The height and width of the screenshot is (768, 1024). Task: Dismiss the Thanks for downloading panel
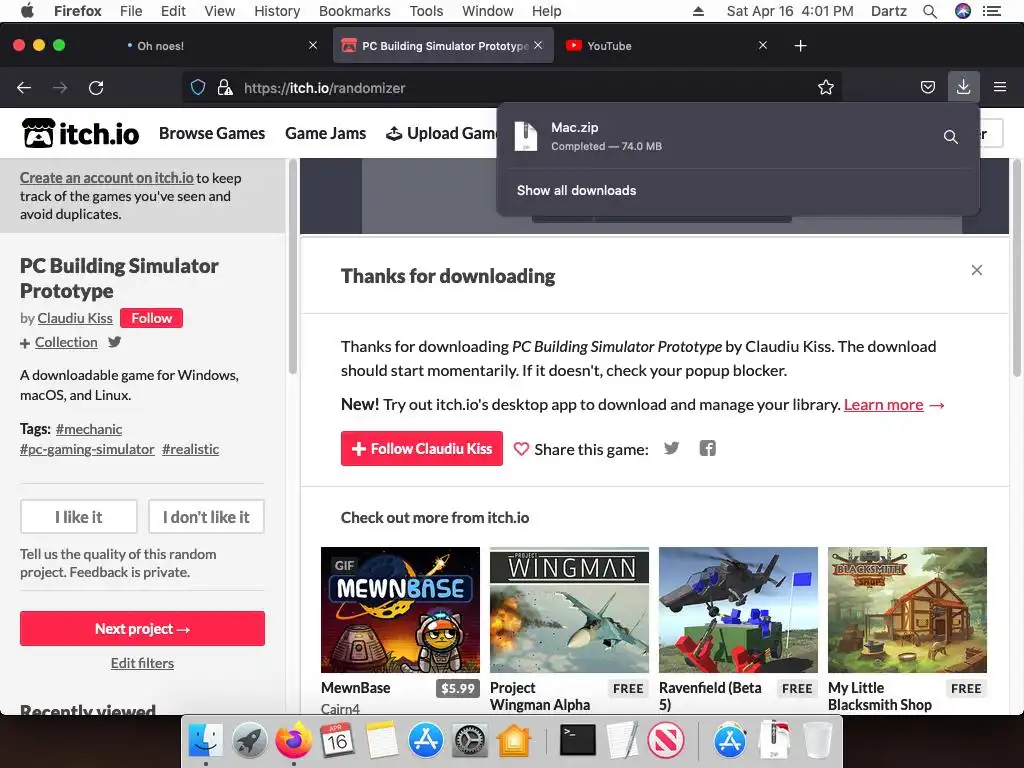point(976,270)
